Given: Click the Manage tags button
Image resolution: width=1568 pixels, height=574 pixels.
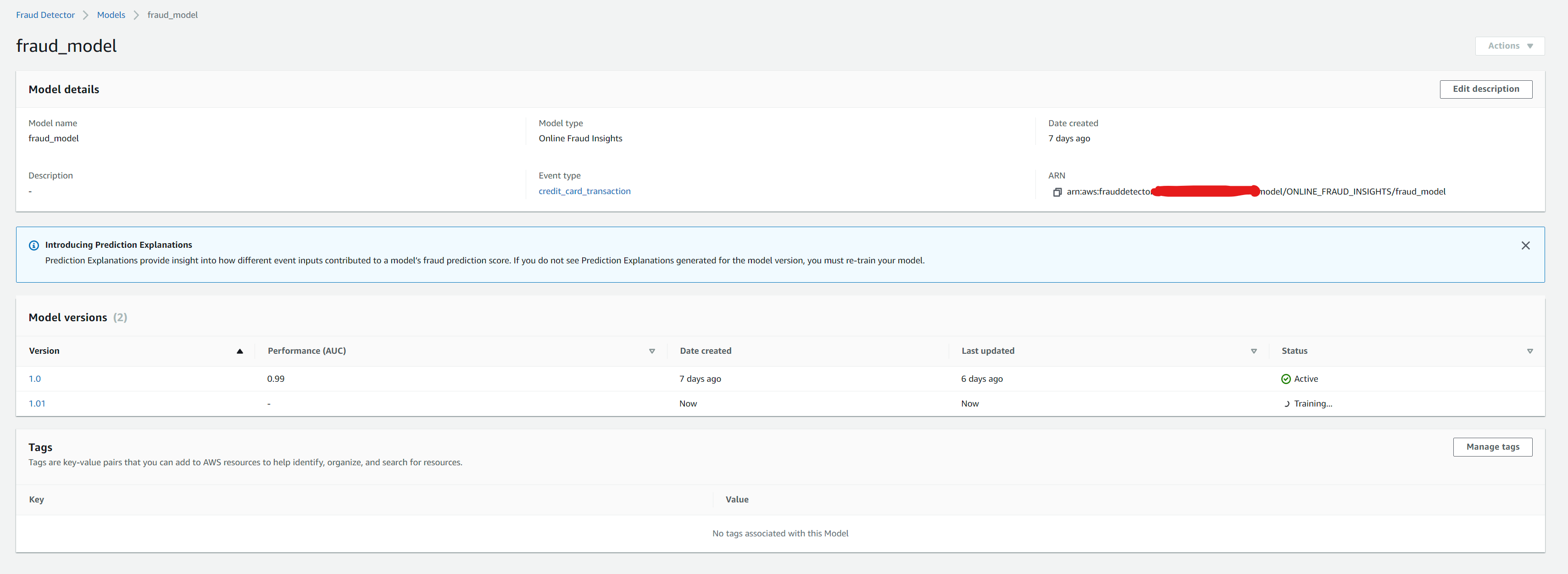Looking at the screenshot, I should [1492, 447].
